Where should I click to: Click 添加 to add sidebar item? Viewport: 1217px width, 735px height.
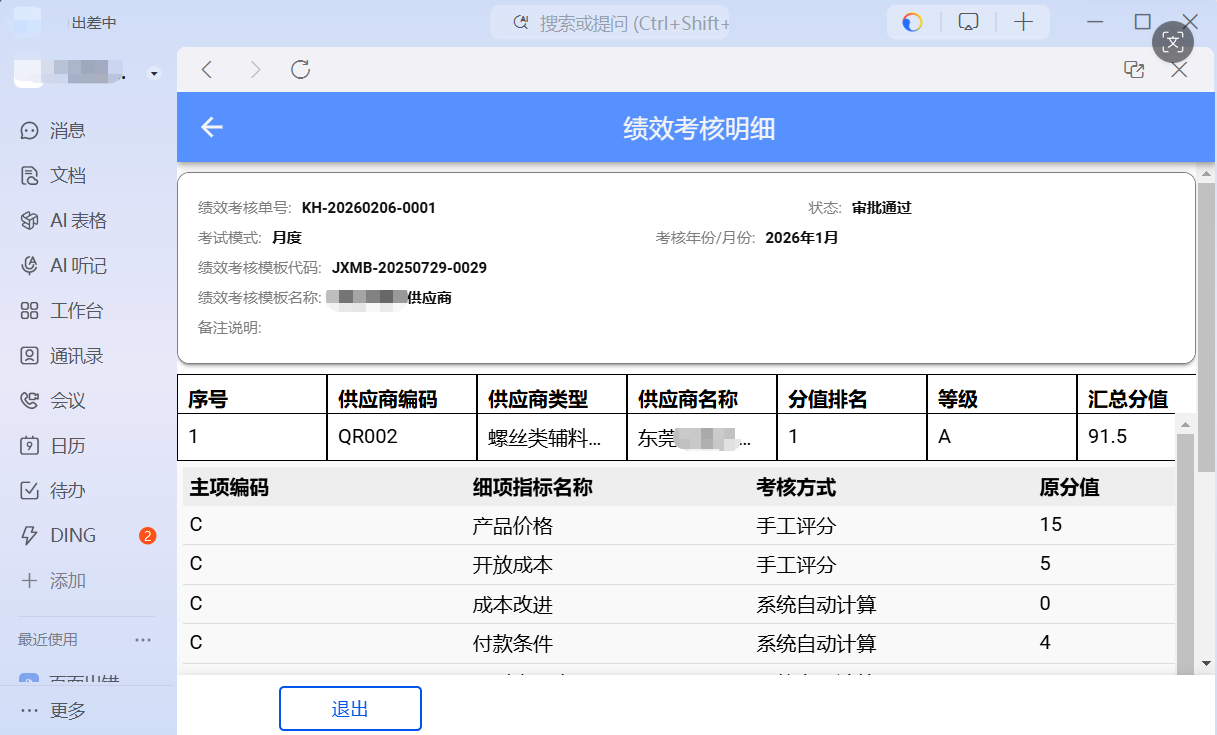click(x=54, y=580)
